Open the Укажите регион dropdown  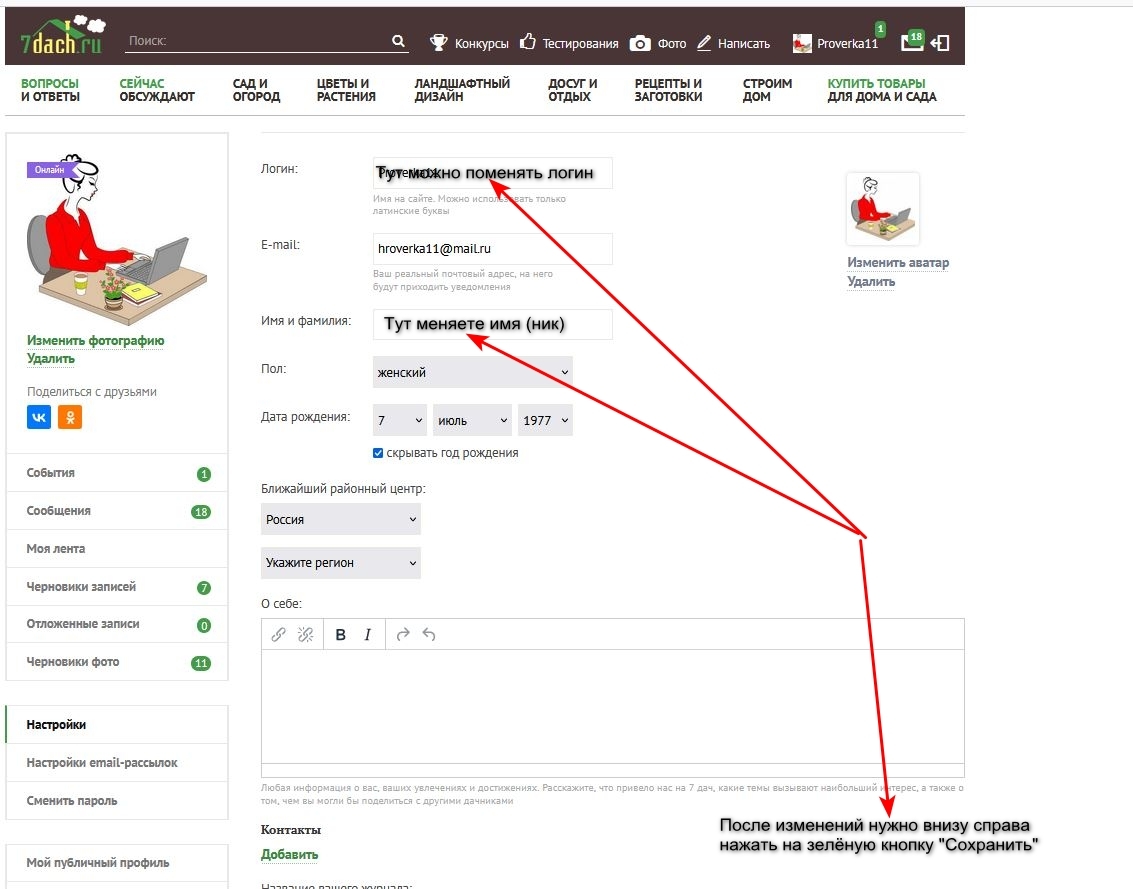pyautogui.click(x=340, y=563)
